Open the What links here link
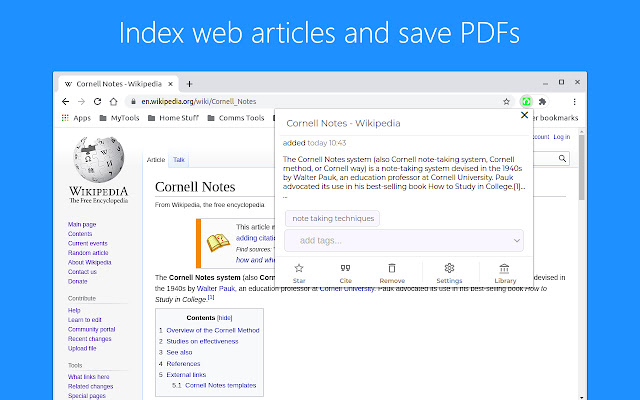 click(89, 377)
